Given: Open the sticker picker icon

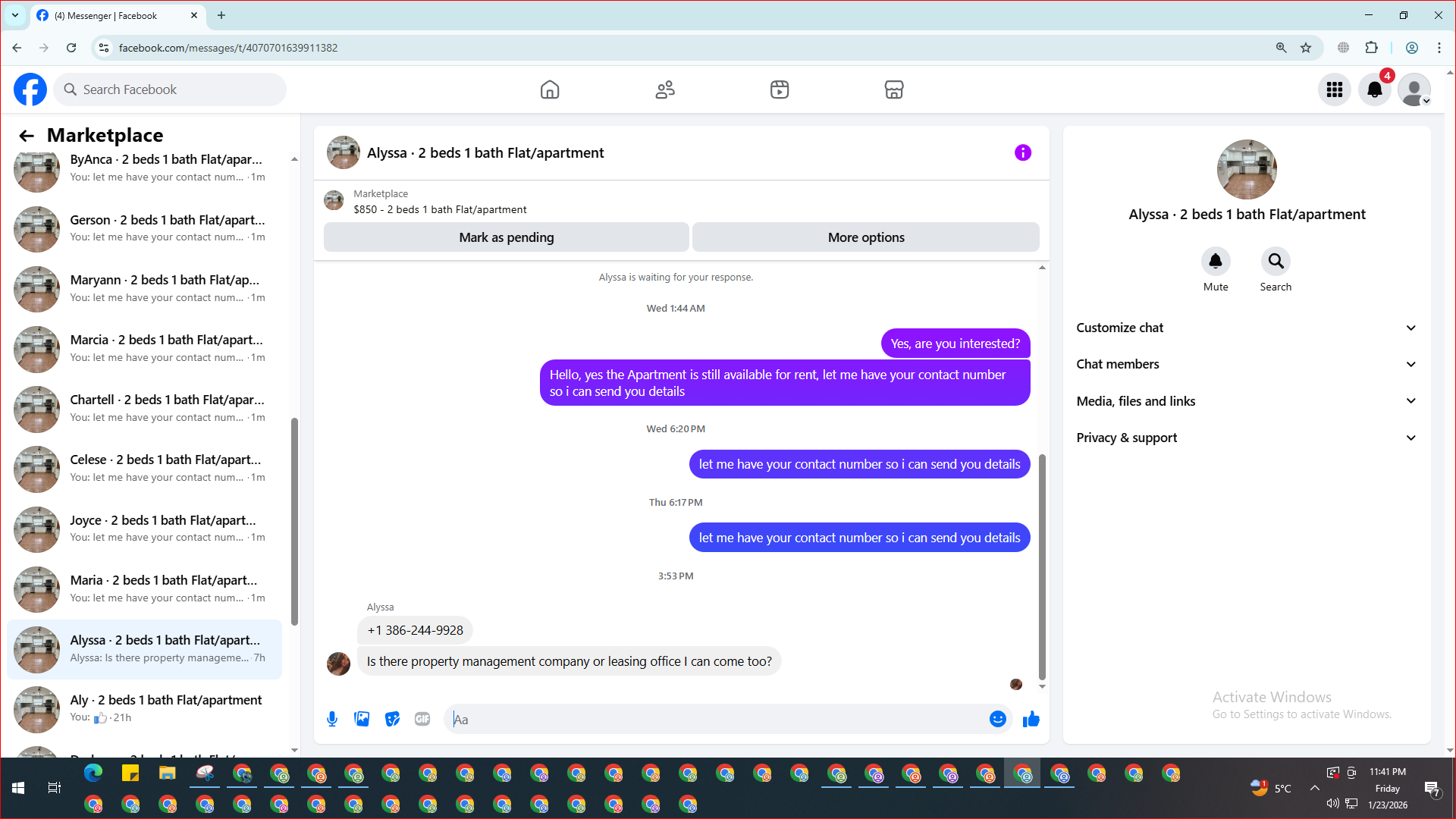Looking at the screenshot, I should click(x=392, y=719).
